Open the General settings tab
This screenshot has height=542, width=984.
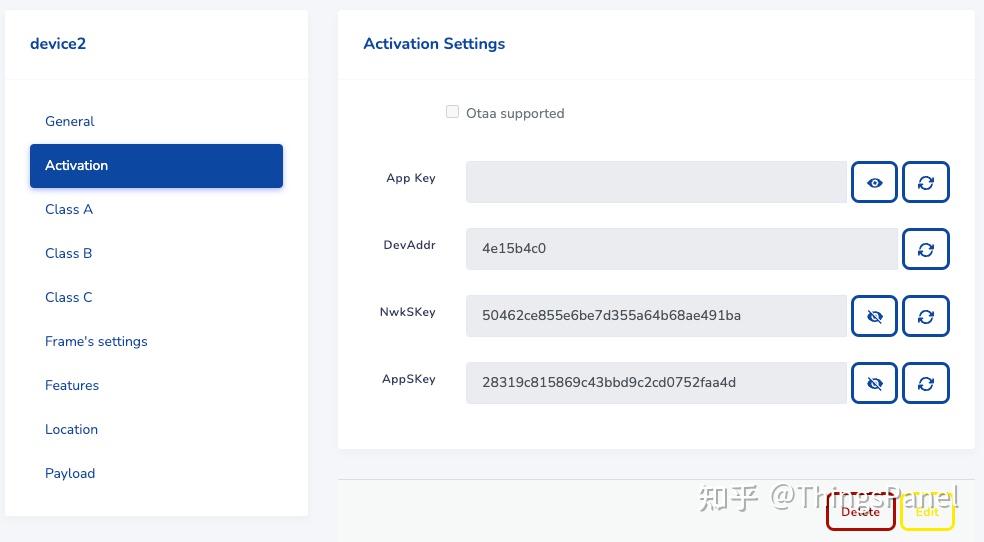click(x=70, y=121)
